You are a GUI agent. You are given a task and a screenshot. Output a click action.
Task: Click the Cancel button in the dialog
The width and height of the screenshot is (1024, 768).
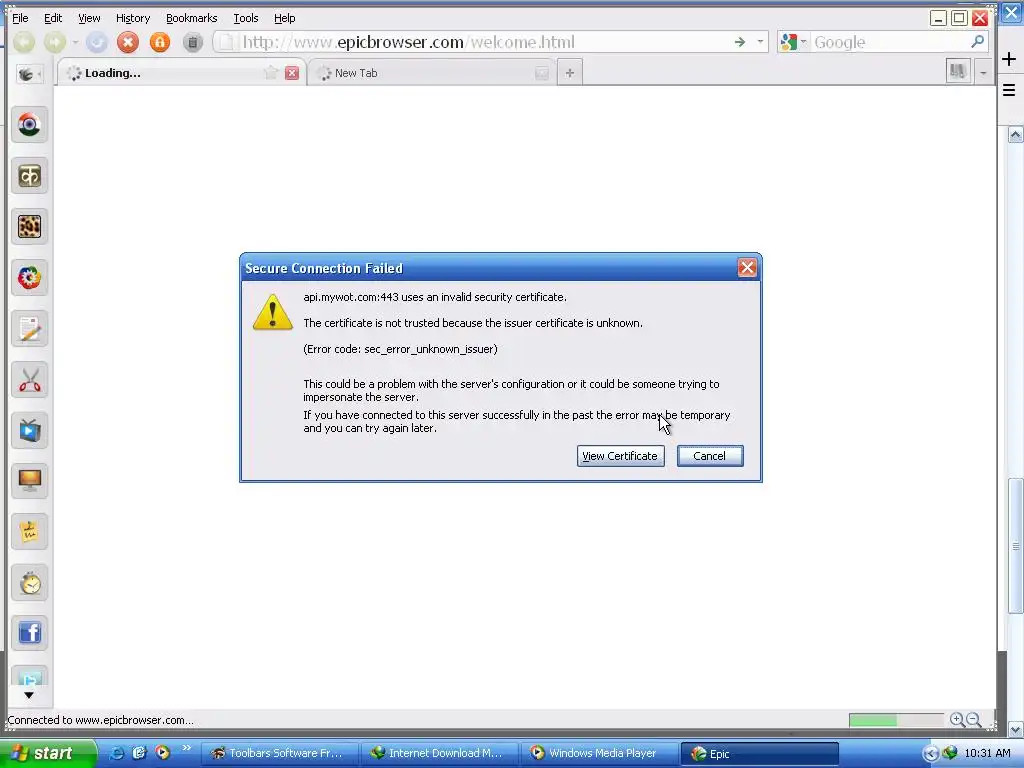(710, 456)
